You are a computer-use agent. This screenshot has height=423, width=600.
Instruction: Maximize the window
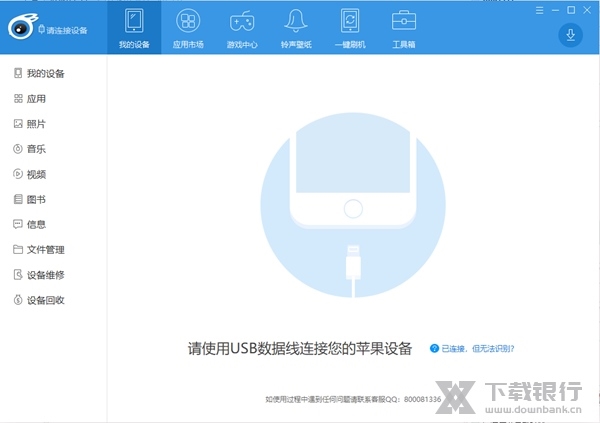(x=571, y=10)
